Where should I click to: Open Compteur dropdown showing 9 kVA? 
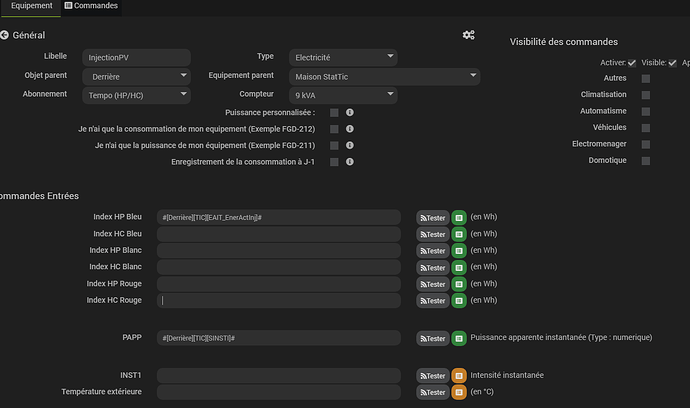pyautogui.click(x=343, y=95)
